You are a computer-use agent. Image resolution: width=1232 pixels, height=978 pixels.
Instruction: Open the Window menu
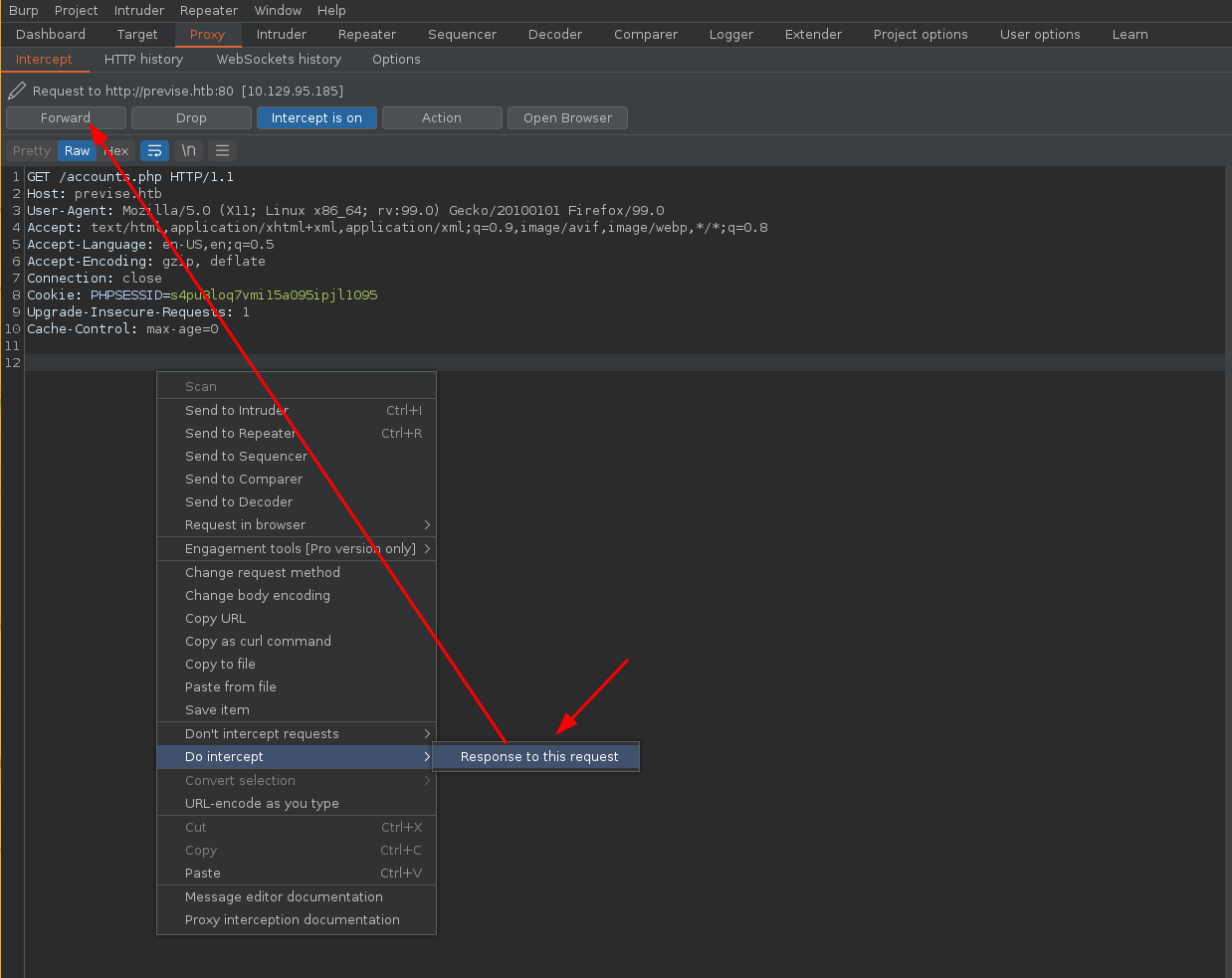coord(278,11)
